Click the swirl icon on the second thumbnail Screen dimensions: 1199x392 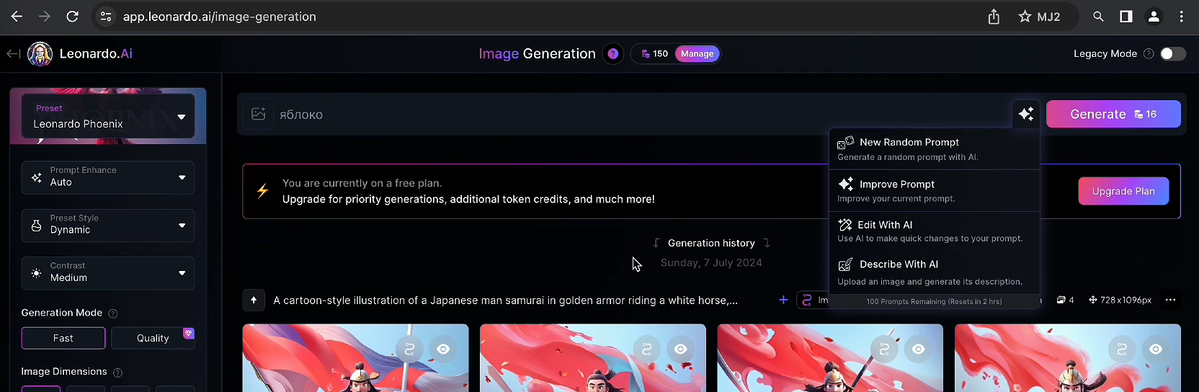tap(647, 349)
